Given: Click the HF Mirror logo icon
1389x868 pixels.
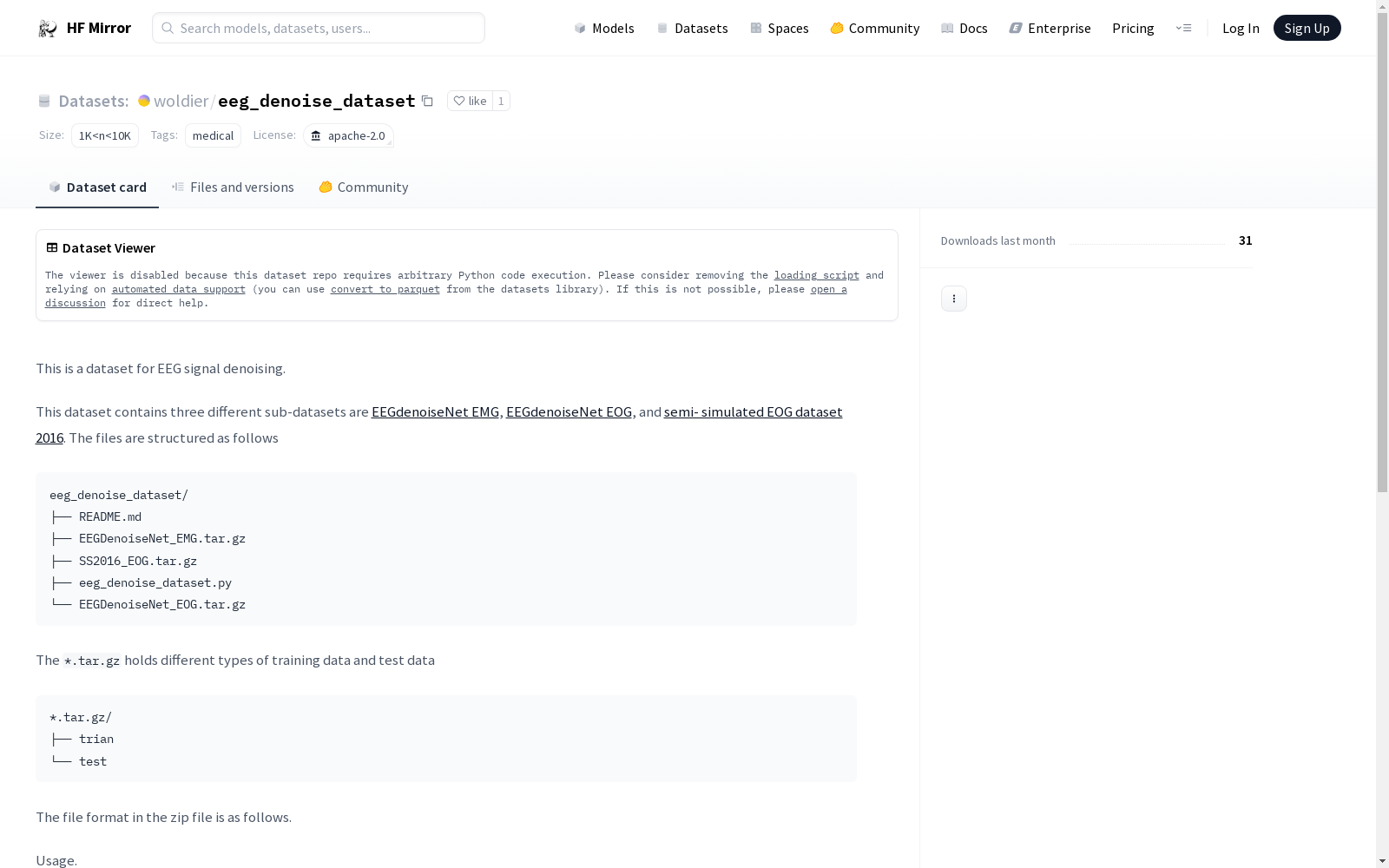Looking at the screenshot, I should click(47, 29).
